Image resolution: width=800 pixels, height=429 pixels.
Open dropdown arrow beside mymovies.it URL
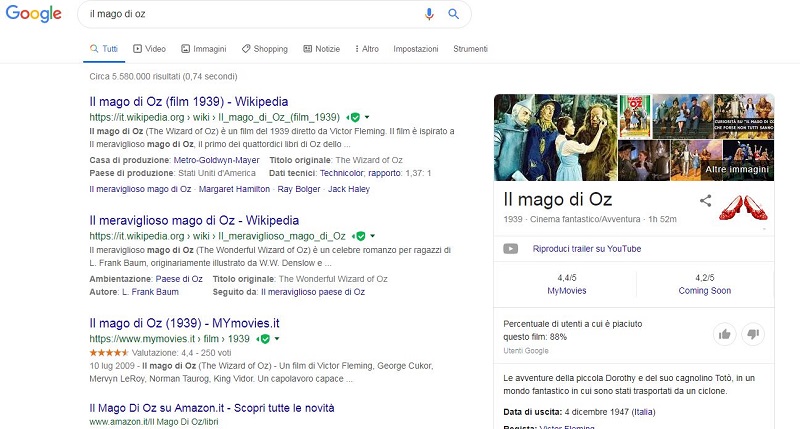point(277,338)
